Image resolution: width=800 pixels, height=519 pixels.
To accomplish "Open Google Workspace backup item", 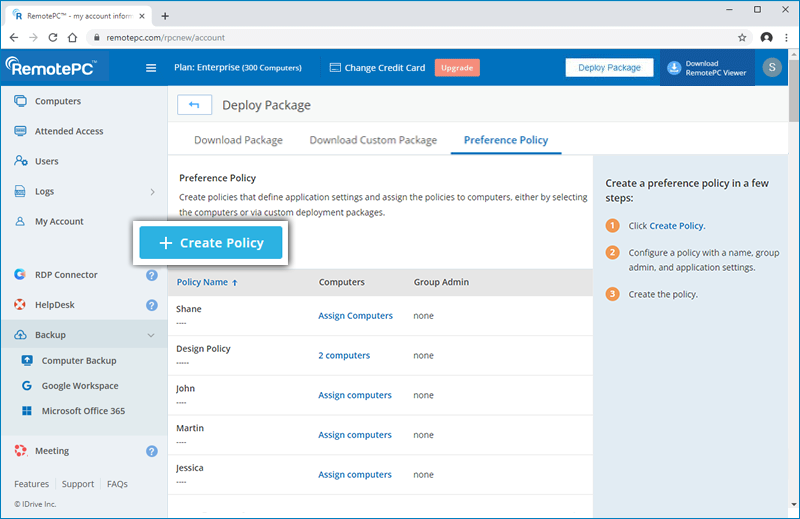I will click(x=80, y=386).
